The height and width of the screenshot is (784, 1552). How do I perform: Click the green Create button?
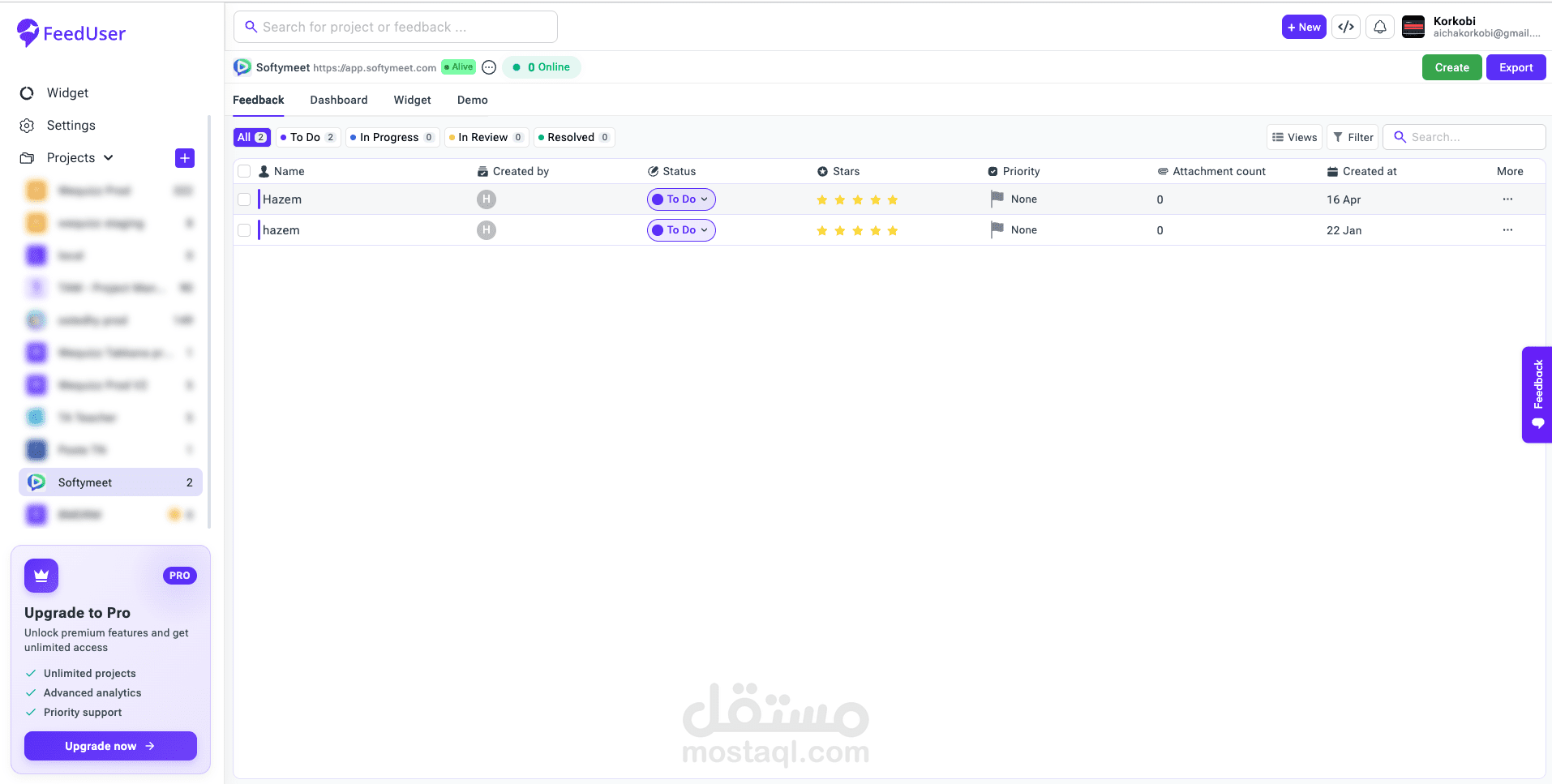[1451, 67]
